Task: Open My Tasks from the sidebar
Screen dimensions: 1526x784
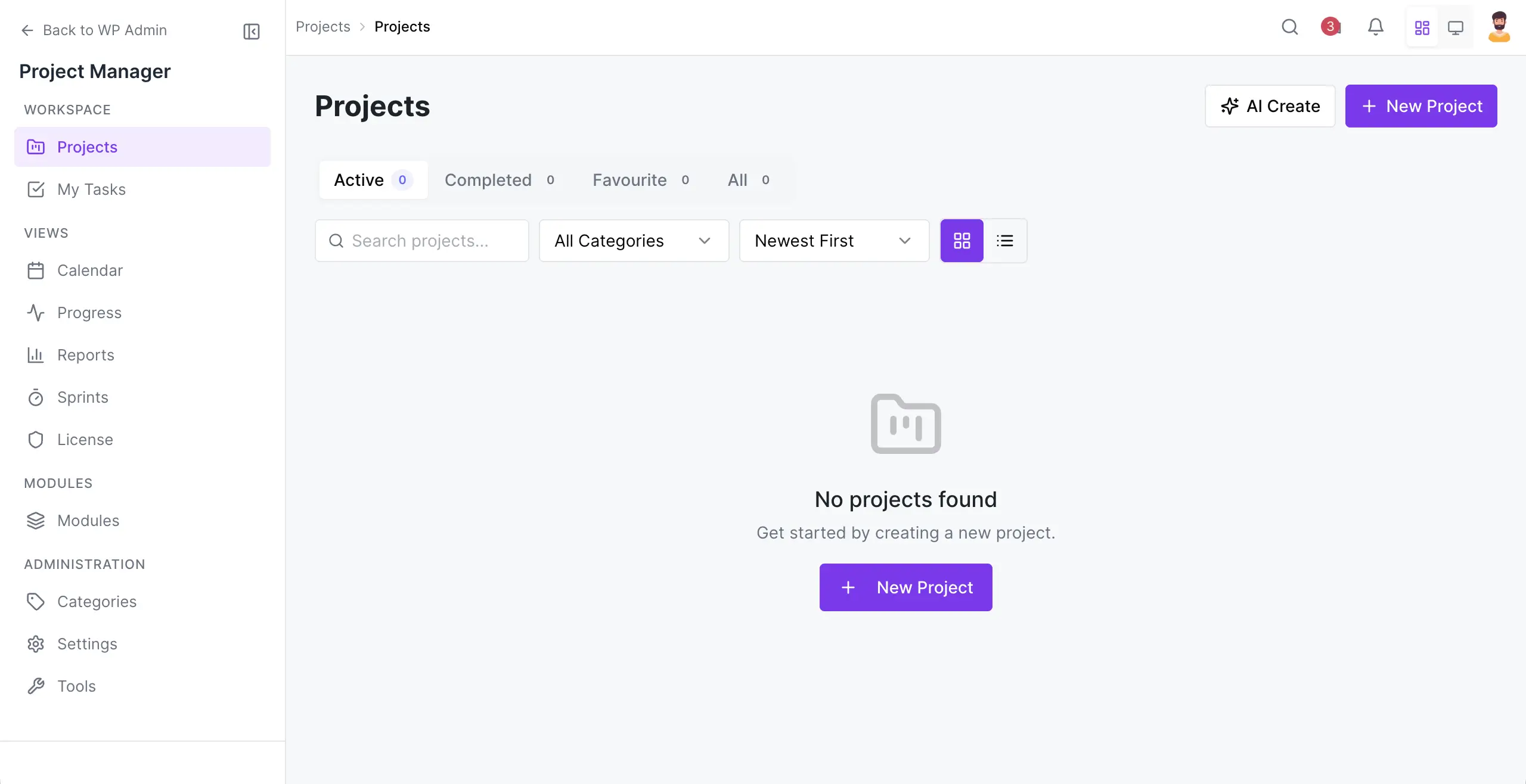Action: click(91, 189)
